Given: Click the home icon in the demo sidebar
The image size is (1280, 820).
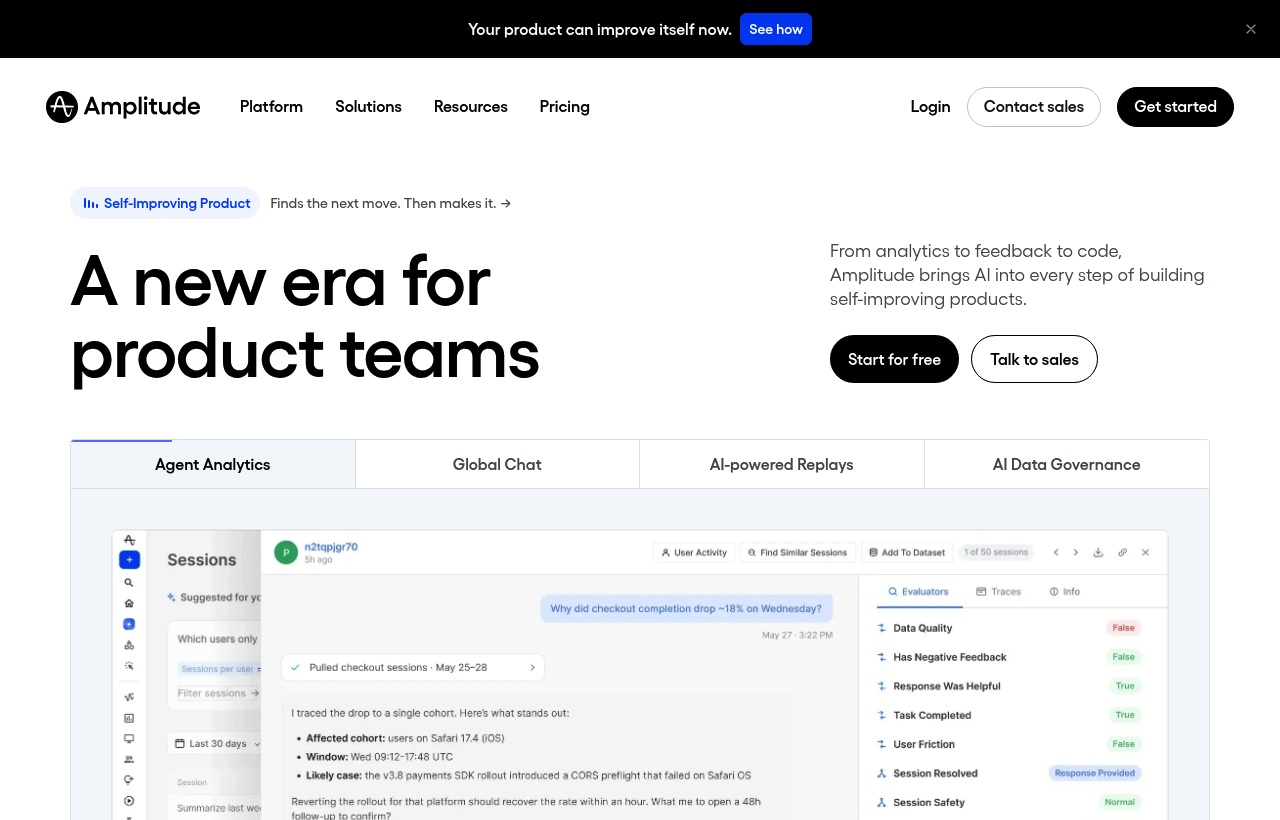Looking at the screenshot, I should 129,603.
